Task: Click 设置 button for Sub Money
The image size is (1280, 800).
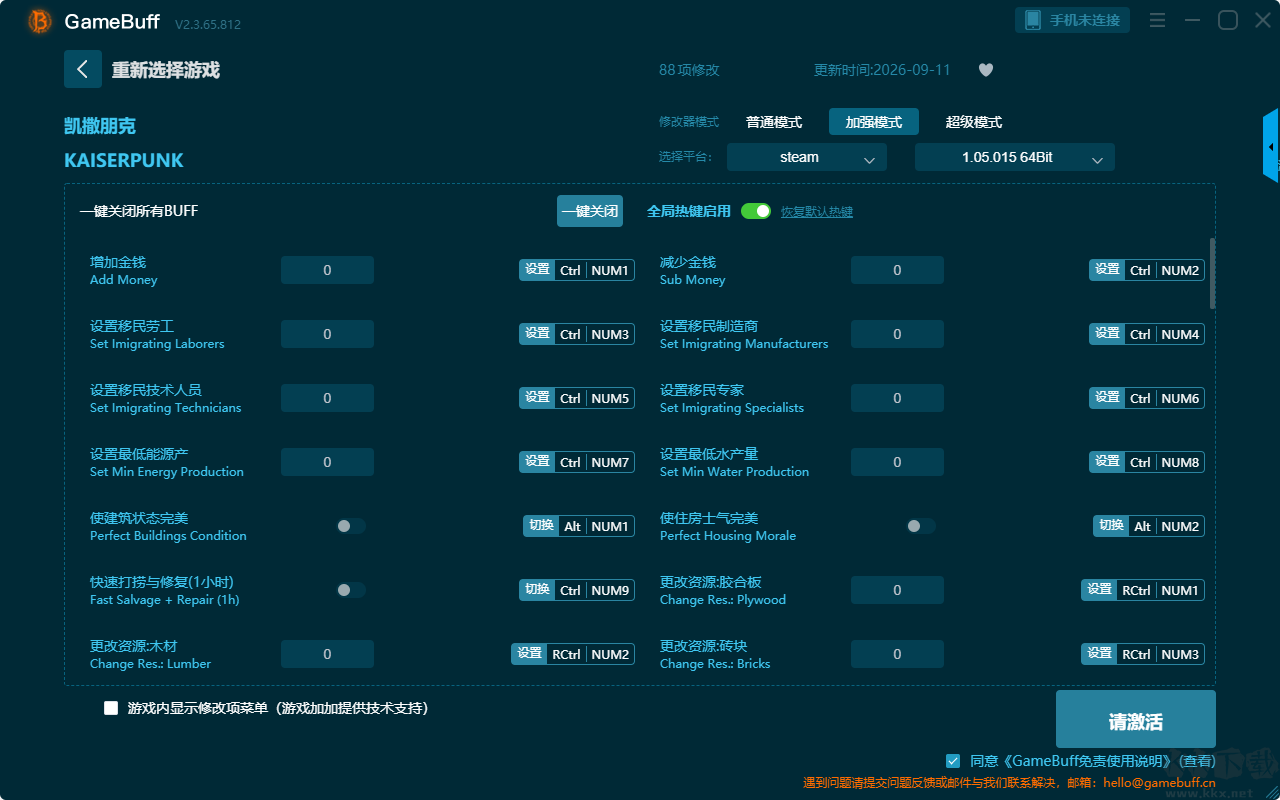Action: pos(1107,270)
